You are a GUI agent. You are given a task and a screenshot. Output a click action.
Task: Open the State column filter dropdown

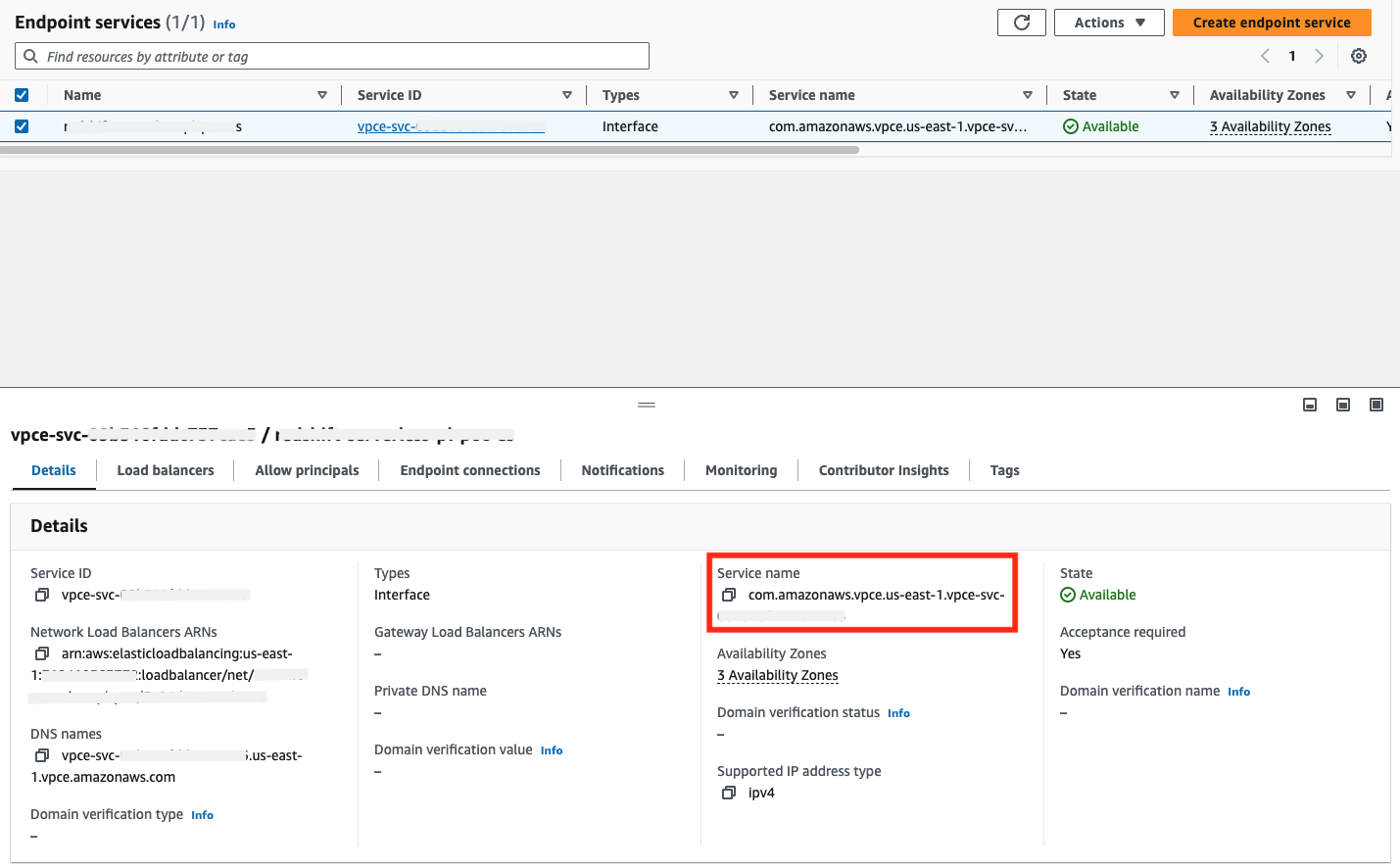pyautogui.click(x=1175, y=94)
